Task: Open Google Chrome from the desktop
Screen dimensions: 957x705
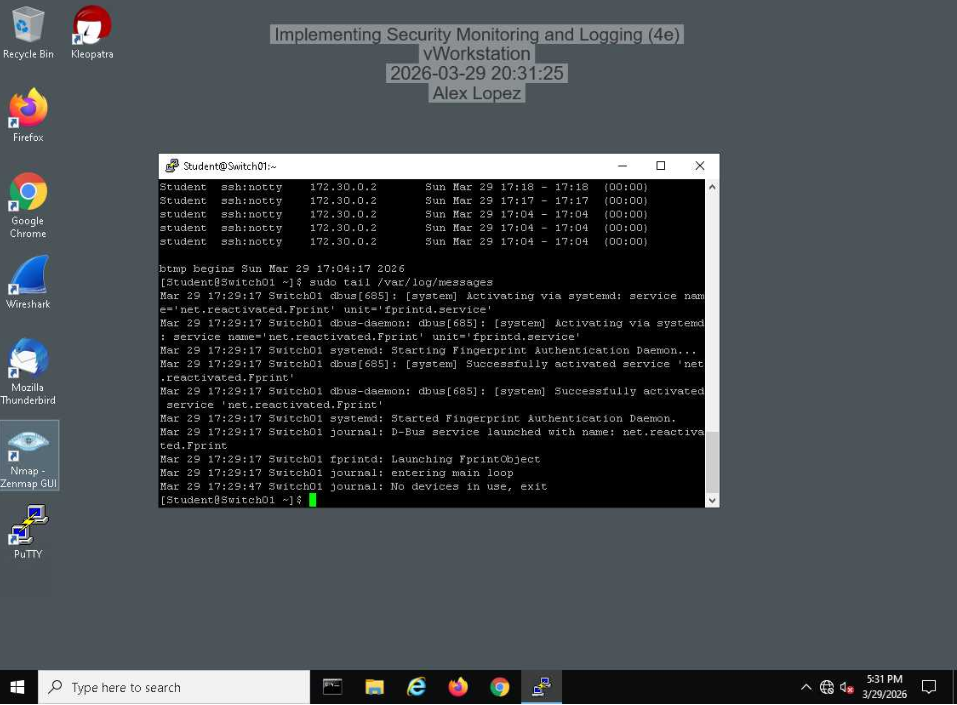Action: [27, 190]
